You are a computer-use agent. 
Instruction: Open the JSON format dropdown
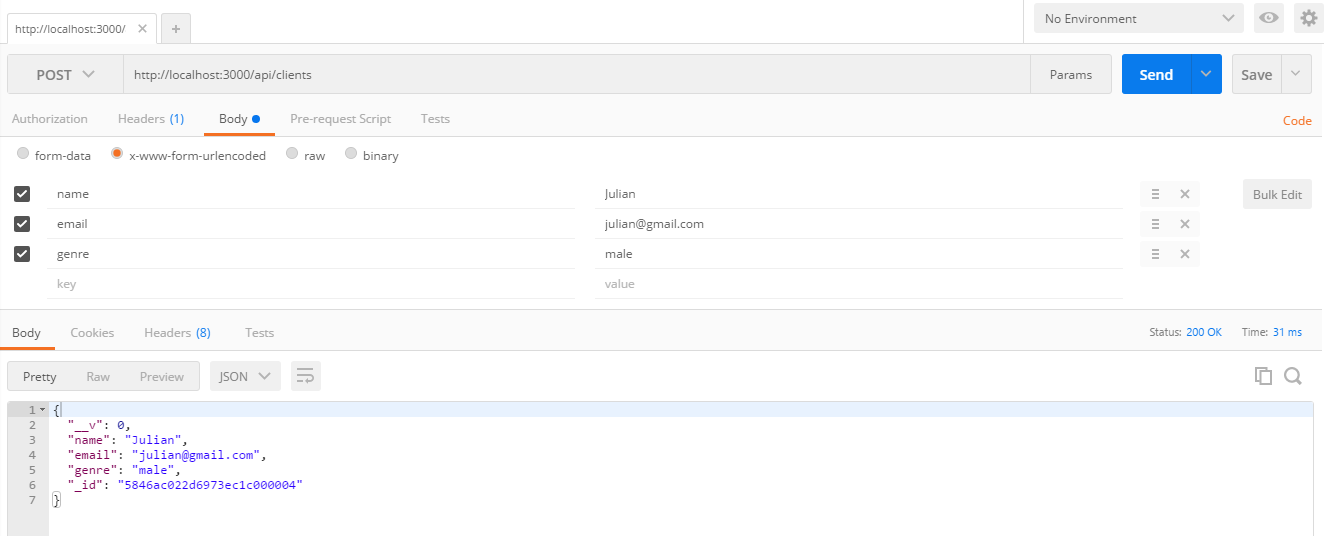(245, 376)
